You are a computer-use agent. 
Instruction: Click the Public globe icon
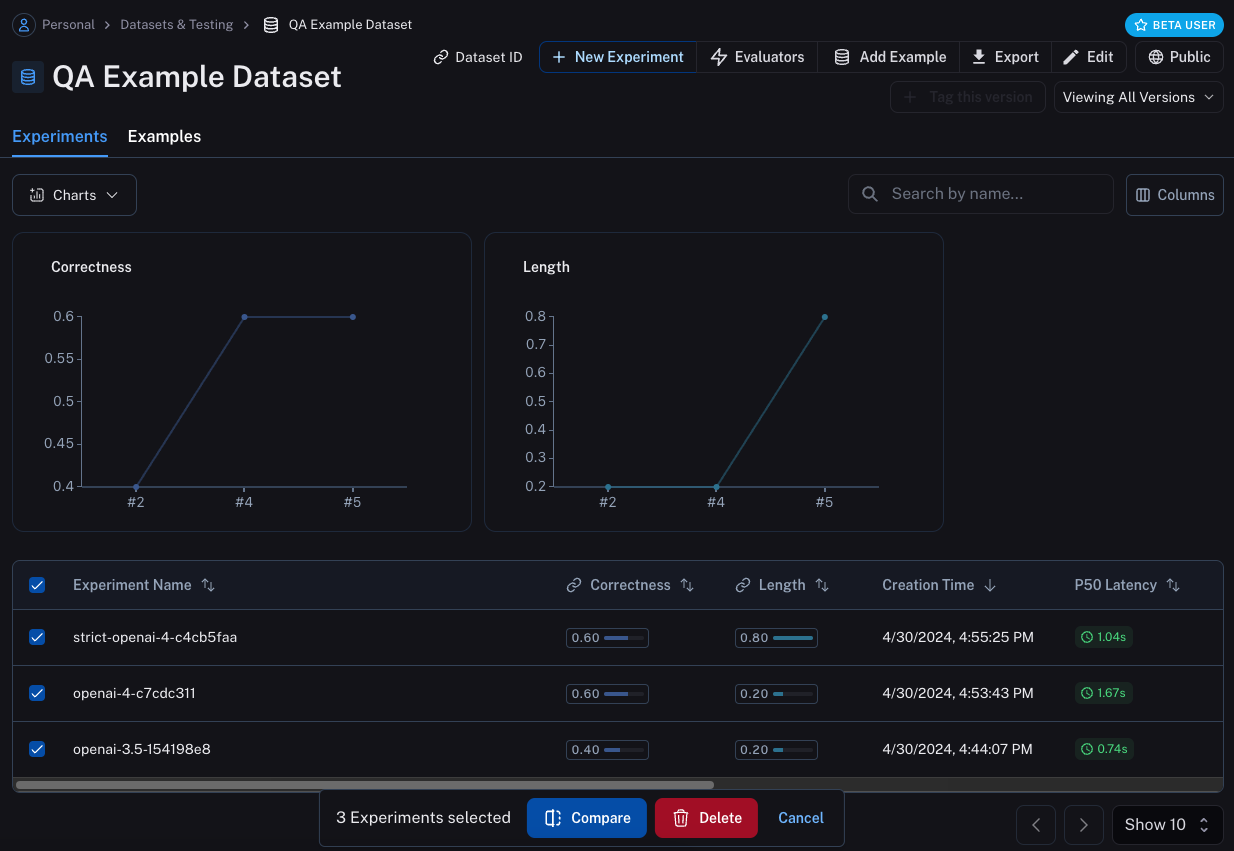tap(1156, 58)
